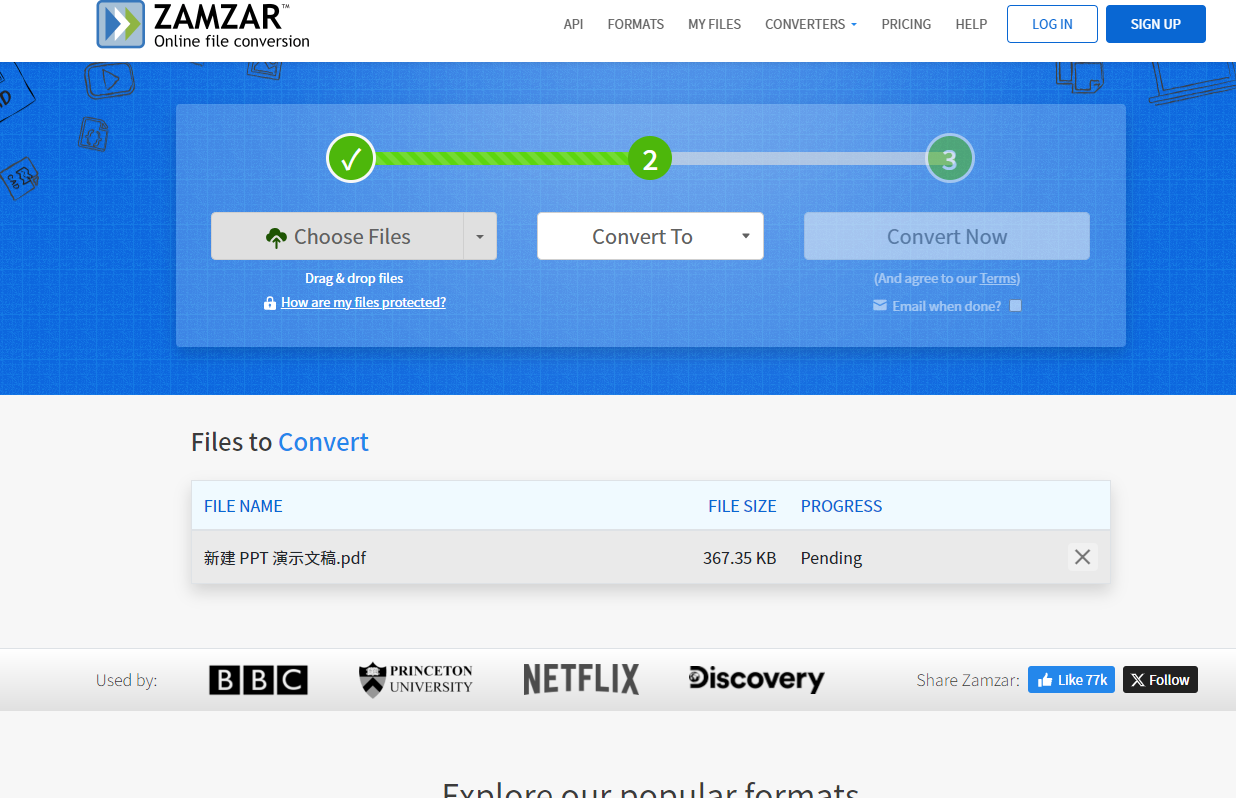1236x798 pixels.
Task: Click the green checkmark step one circle
Action: [351, 158]
